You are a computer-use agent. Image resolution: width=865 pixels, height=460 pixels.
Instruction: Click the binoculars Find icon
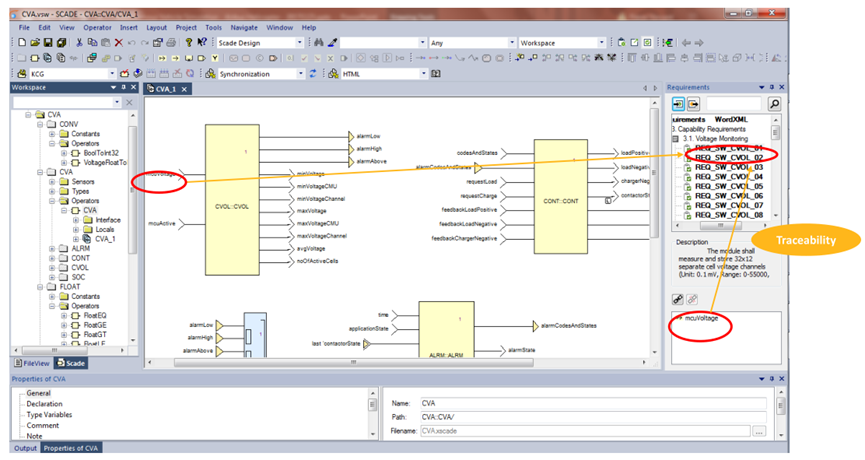[319, 42]
